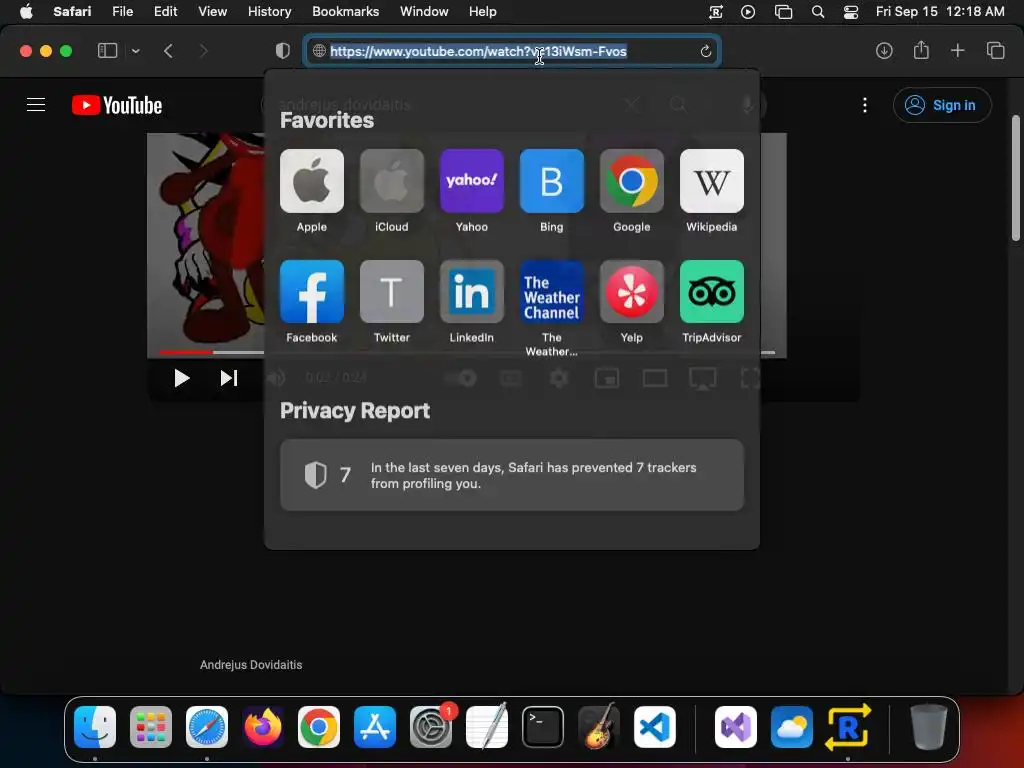Open the YouTube guide hamburger menu

point(36,104)
